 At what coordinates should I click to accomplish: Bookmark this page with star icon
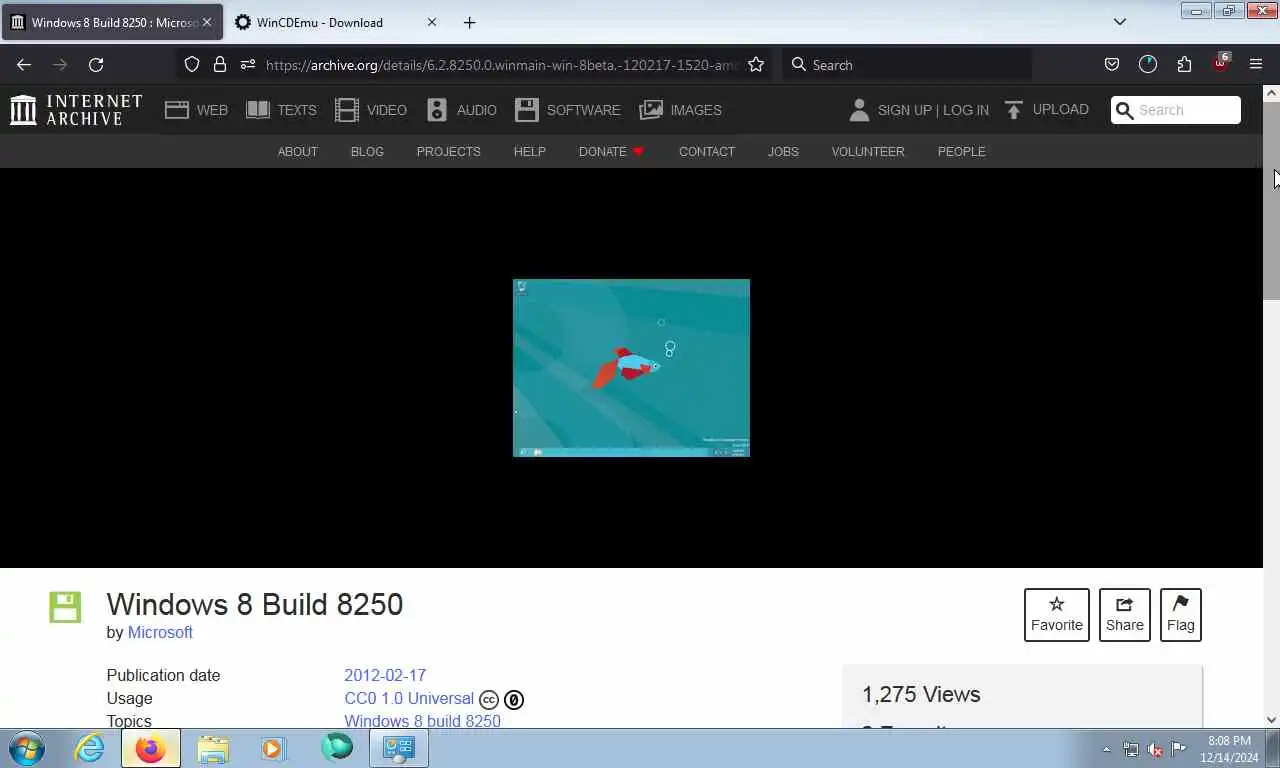point(756,64)
